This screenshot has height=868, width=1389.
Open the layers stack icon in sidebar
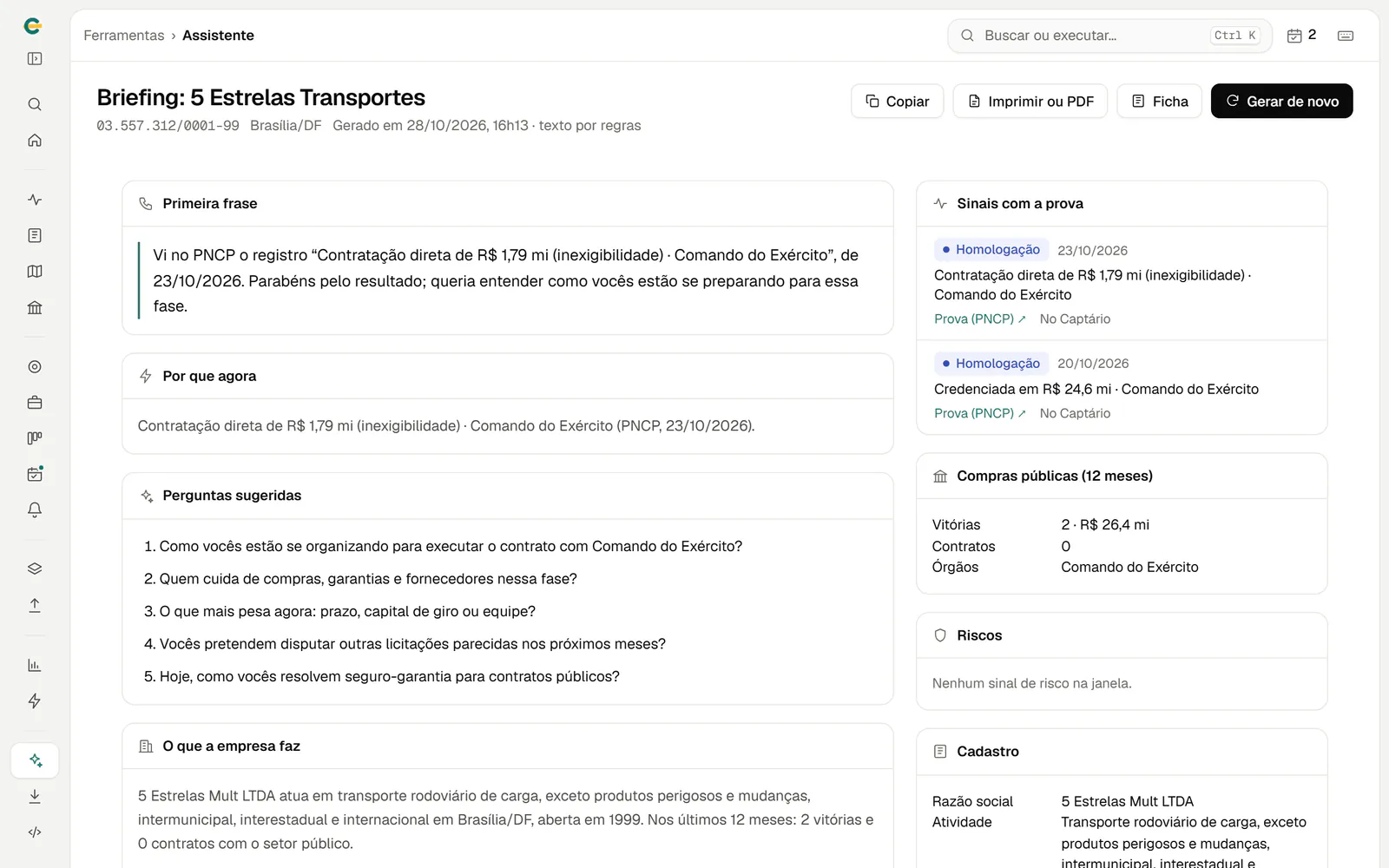pyautogui.click(x=35, y=569)
